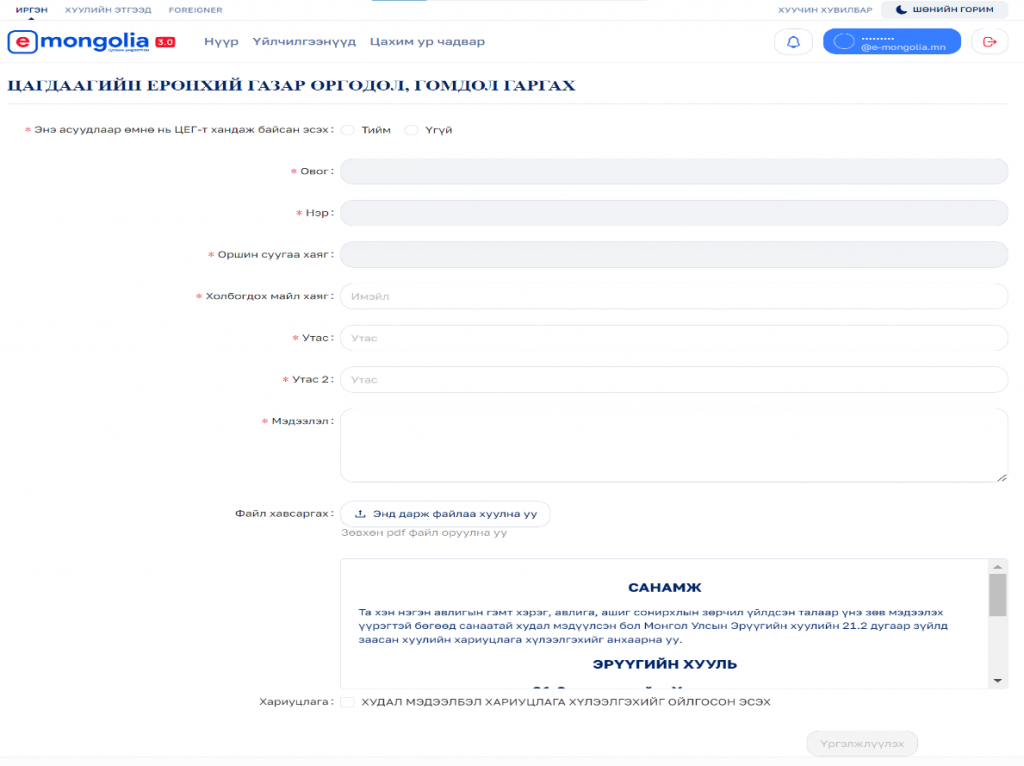The image size is (1024, 766).
Task: Open the Цахим ур чадвар menu
Action: click(427, 42)
